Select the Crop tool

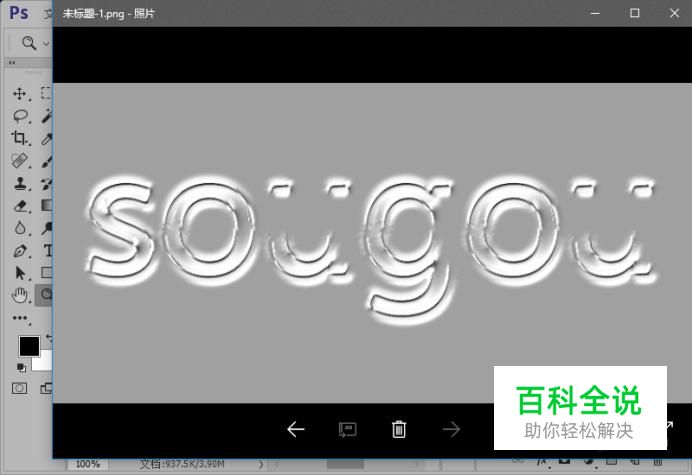click(19, 138)
